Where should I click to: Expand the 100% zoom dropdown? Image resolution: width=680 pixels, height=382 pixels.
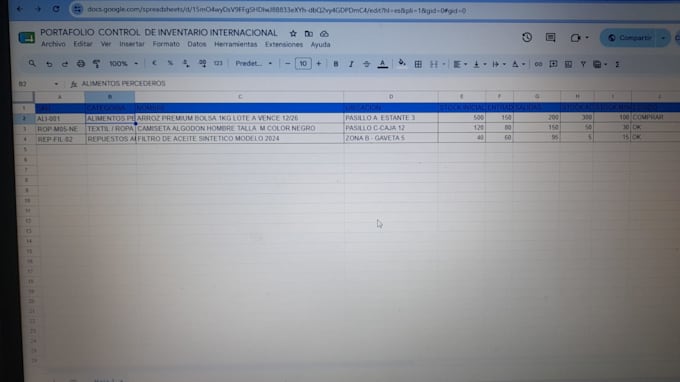coord(124,64)
